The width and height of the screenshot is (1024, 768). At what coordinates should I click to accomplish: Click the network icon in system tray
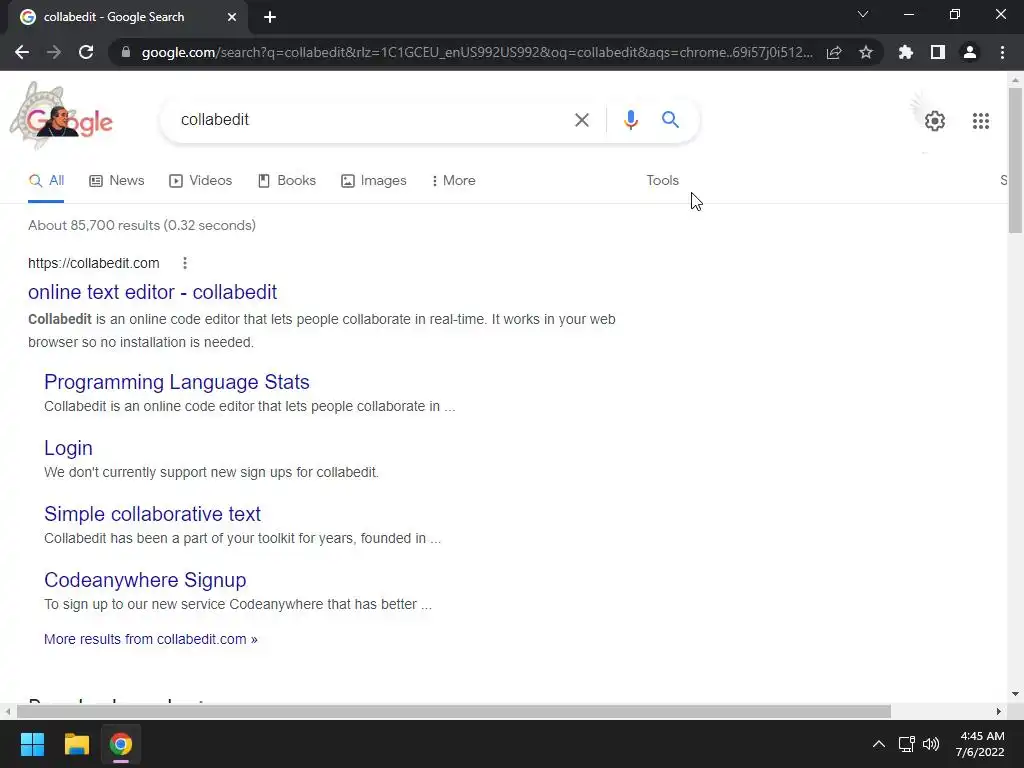(x=906, y=744)
